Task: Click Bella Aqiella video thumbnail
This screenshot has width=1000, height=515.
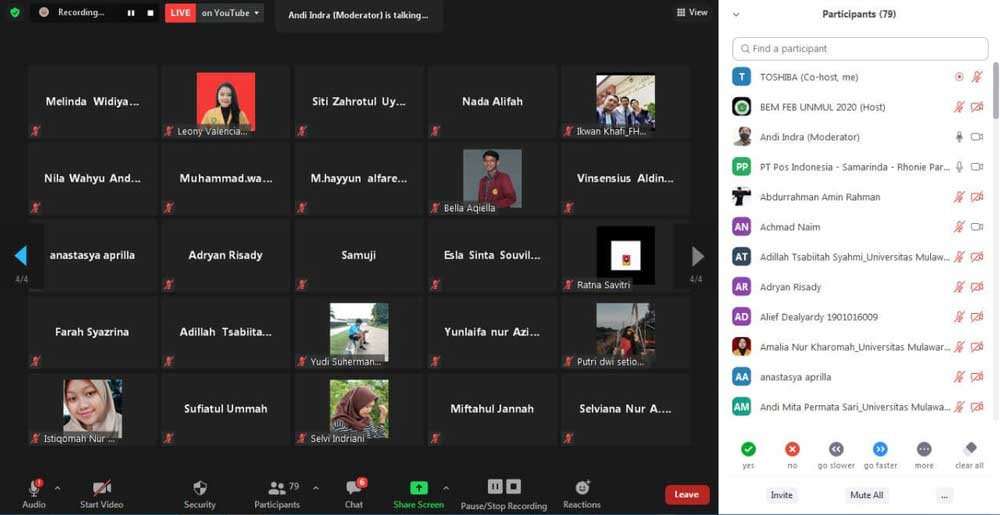Action: click(x=492, y=178)
